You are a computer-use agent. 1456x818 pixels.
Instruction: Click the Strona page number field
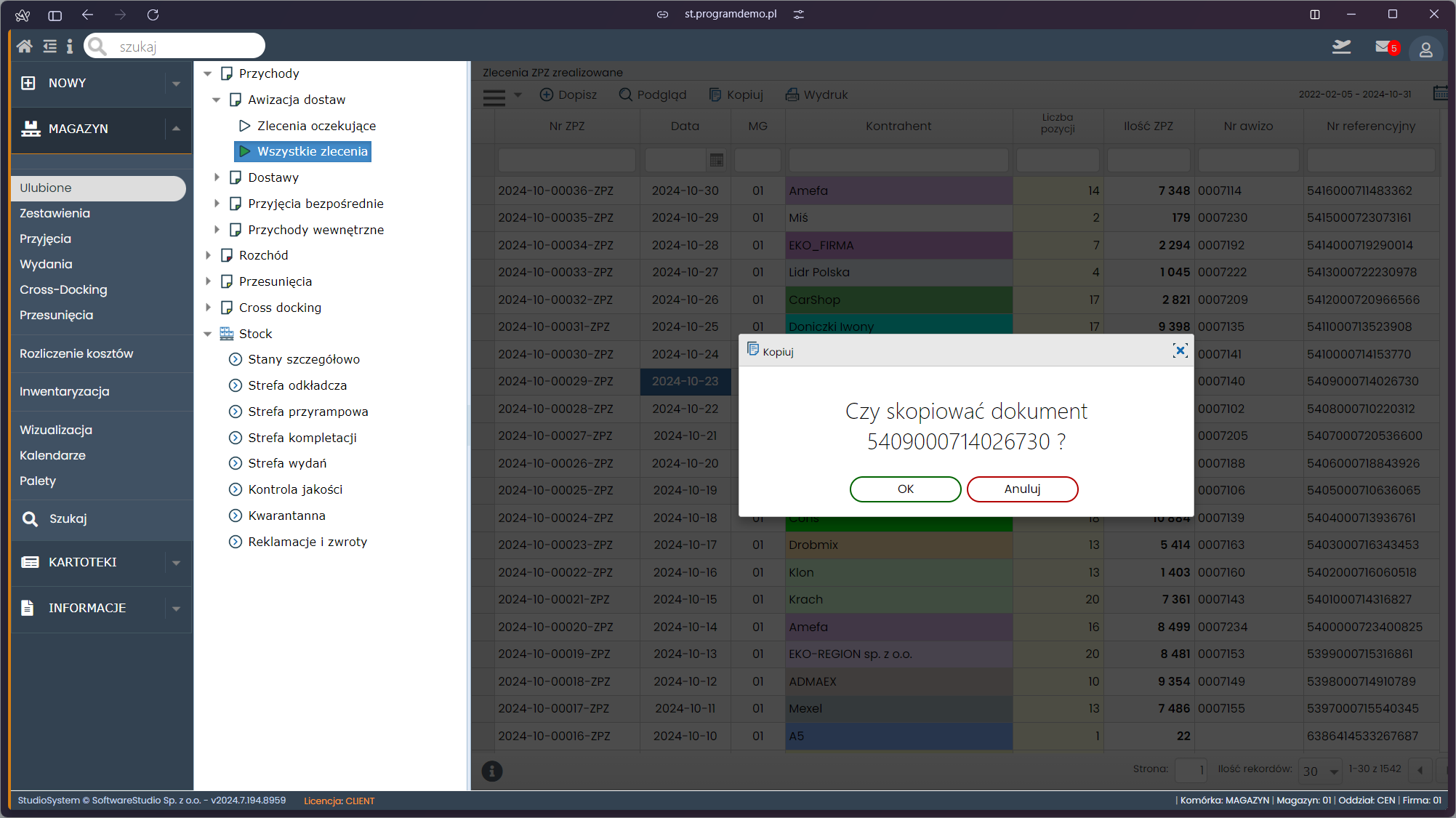coord(1191,770)
